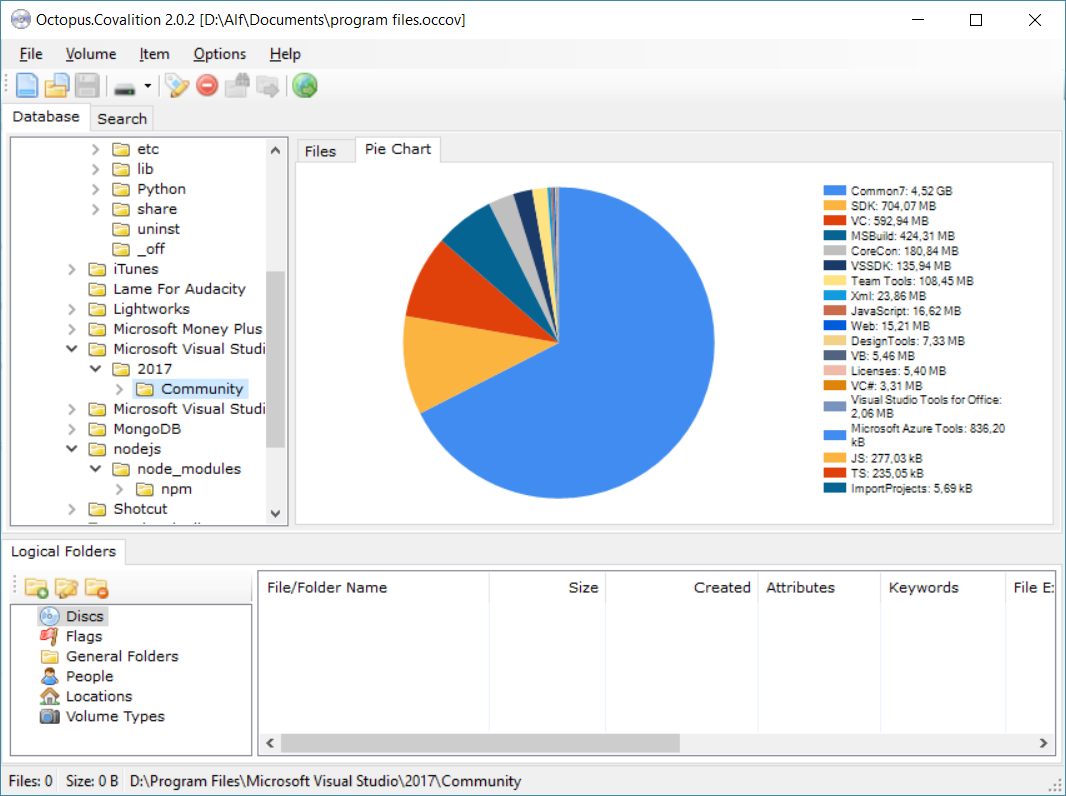Expand the npm folder
The width and height of the screenshot is (1066, 796).
pyautogui.click(x=120, y=489)
